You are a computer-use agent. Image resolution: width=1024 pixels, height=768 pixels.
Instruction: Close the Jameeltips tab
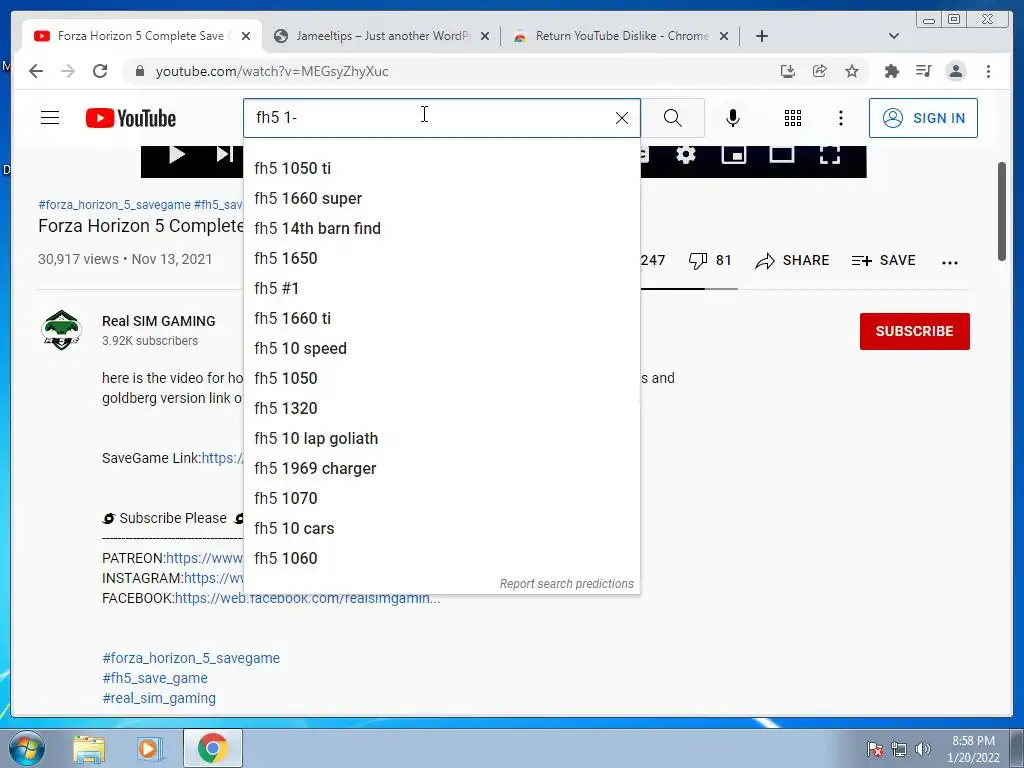(x=485, y=37)
